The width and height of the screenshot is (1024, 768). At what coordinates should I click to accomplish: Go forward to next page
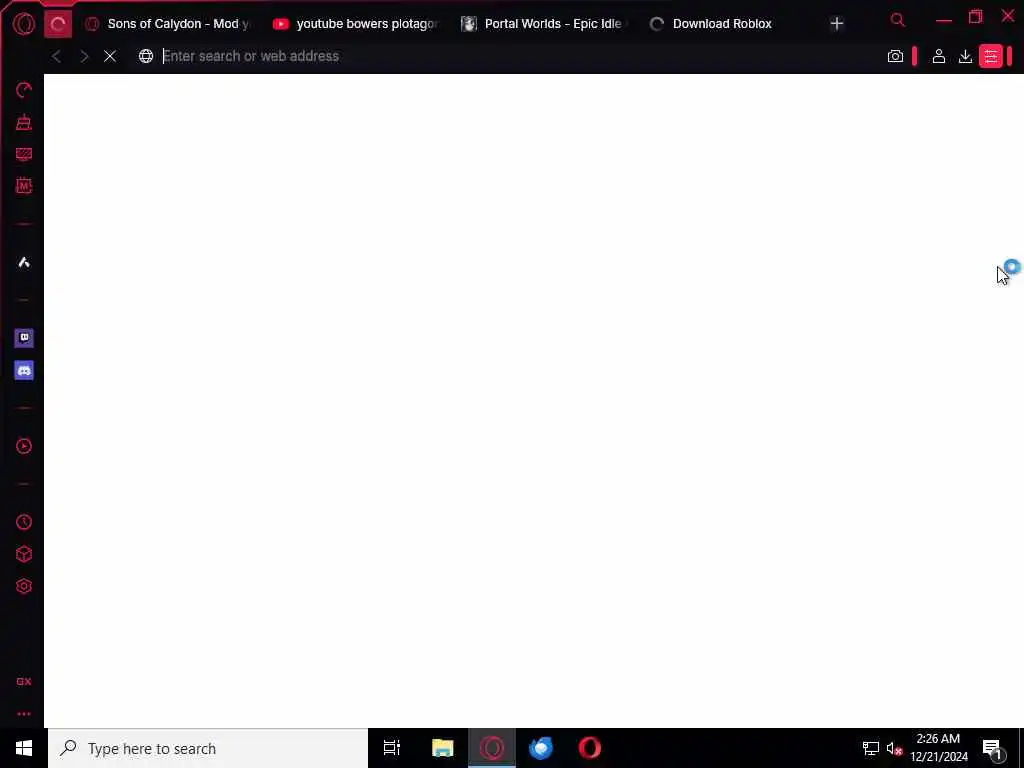[84, 56]
